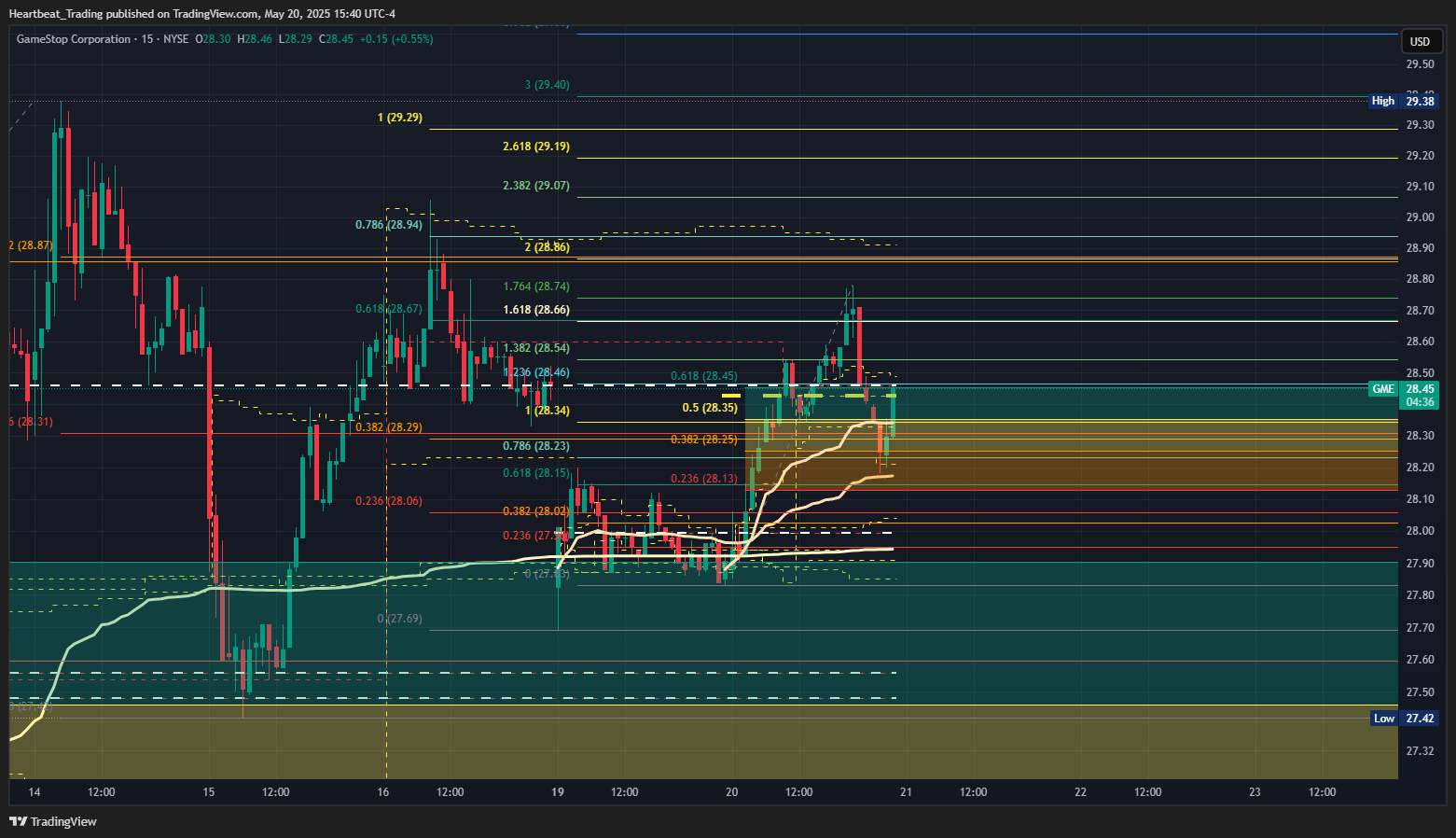Select the fib label 0.618 (28.15)
Screen dimensions: 1456x838
[x=536, y=473]
